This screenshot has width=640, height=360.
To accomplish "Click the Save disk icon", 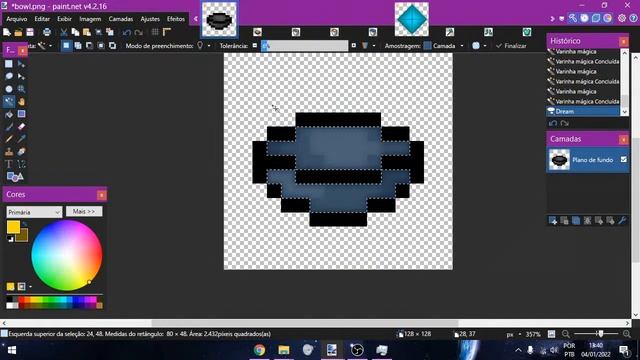I will coord(30,32).
